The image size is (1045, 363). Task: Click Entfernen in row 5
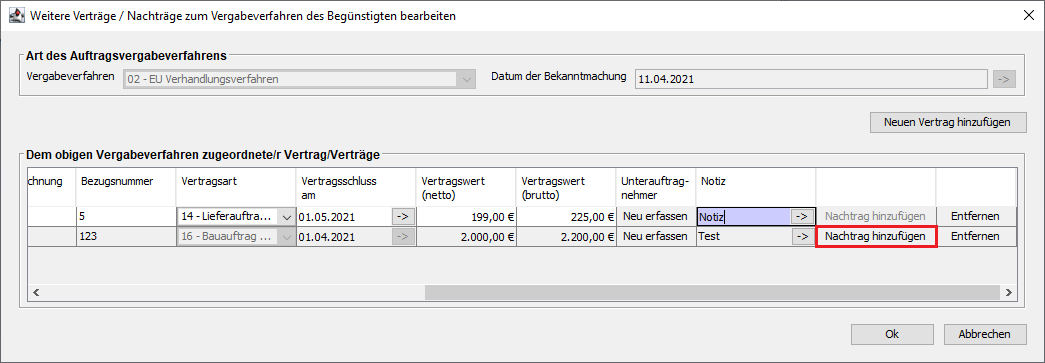pyautogui.click(x=975, y=216)
